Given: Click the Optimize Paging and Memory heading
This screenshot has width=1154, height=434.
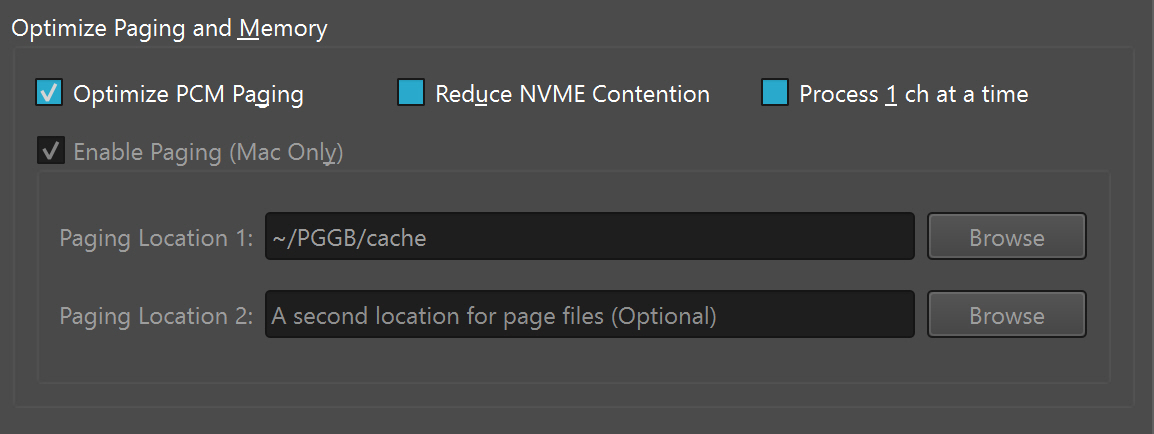Looking at the screenshot, I should pyautogui.click(x=169, y=29).
